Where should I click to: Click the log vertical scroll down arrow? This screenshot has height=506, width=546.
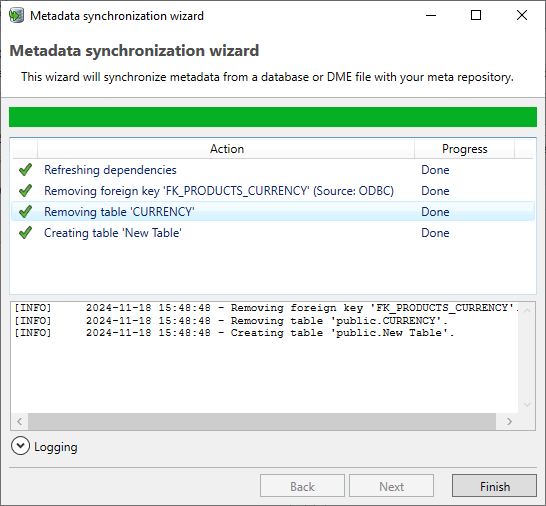pos(527,404)
